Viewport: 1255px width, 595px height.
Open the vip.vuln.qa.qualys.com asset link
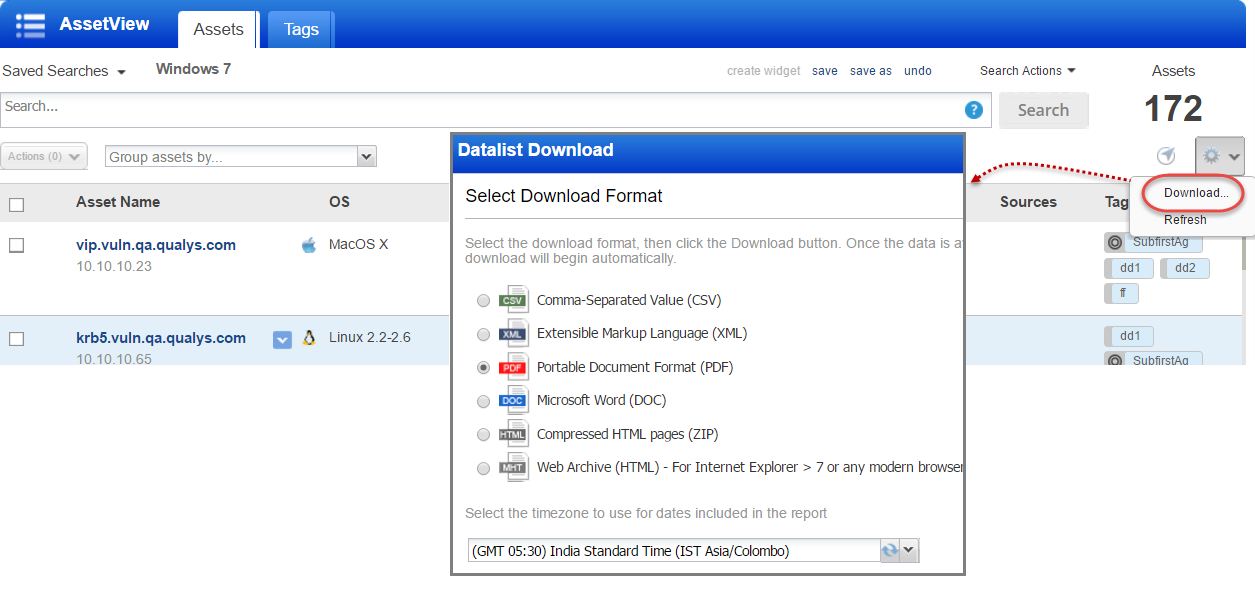[156, 245]
